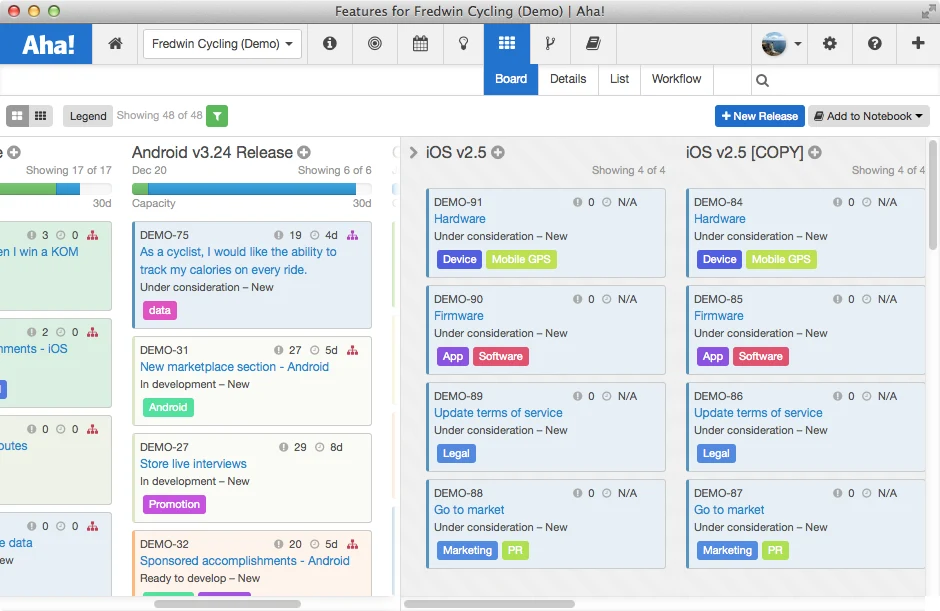Click clock icon on DEMO-88 card

click(607, 493)
